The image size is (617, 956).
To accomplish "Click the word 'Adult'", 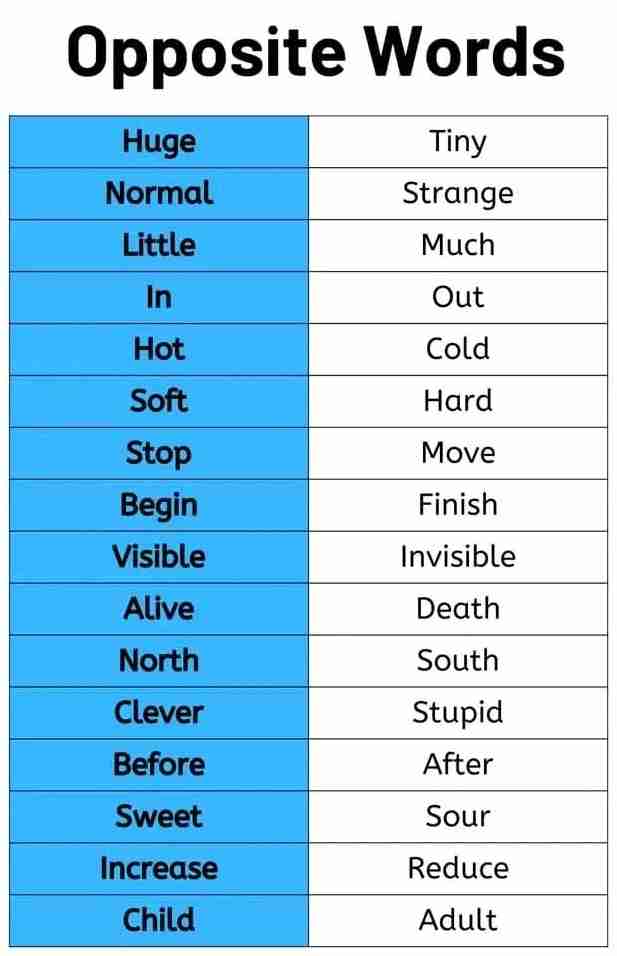I will coord(458,920).
